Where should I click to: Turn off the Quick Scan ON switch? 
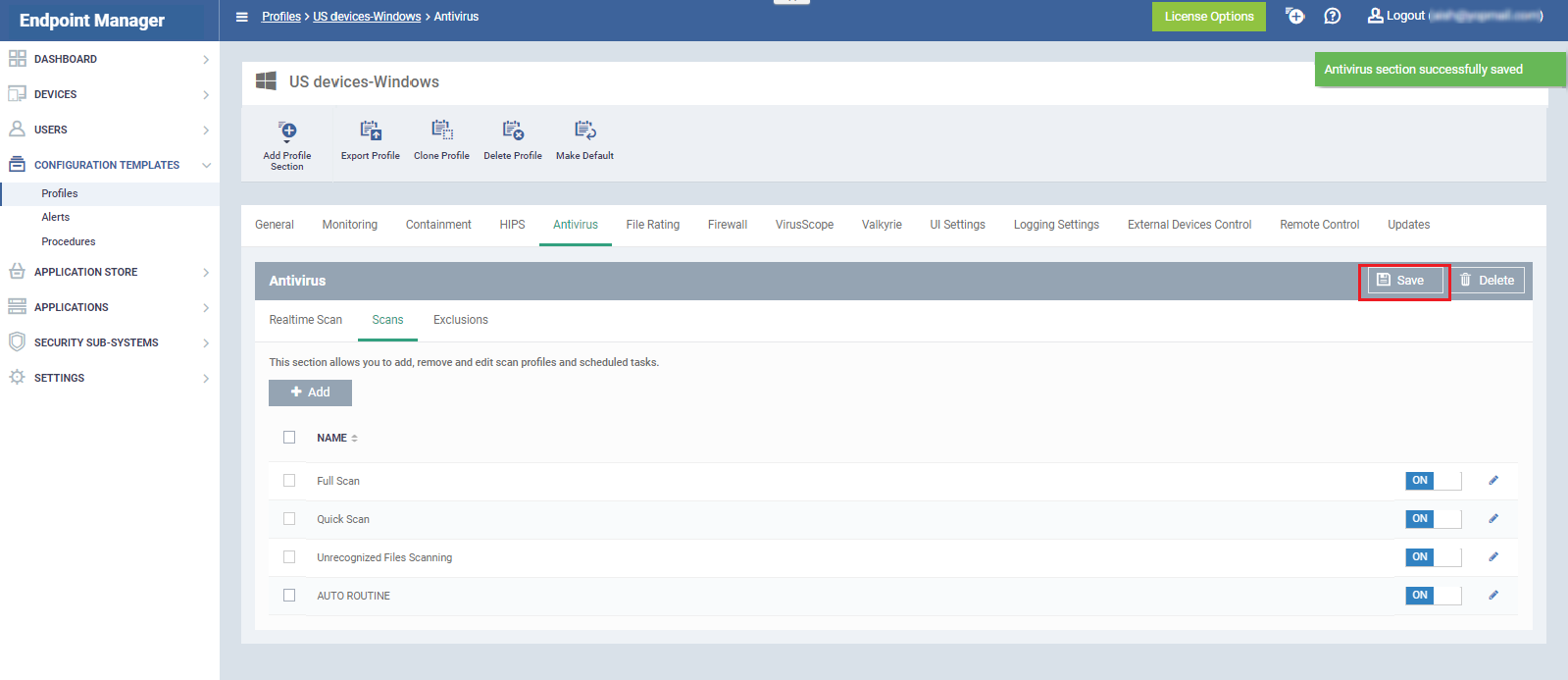click(1434, 519)
